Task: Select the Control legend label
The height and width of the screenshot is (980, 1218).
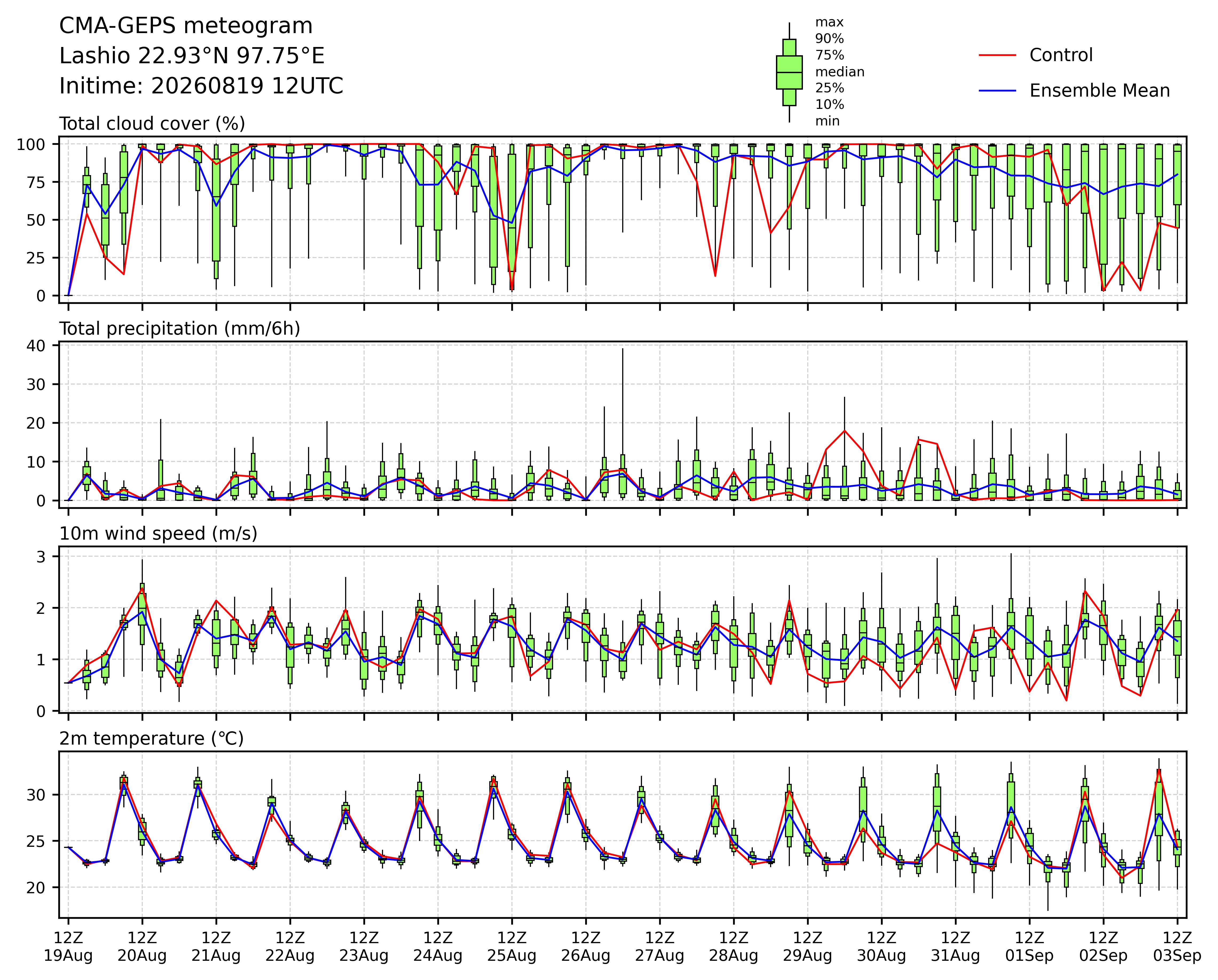Action: coord(1061,55)
